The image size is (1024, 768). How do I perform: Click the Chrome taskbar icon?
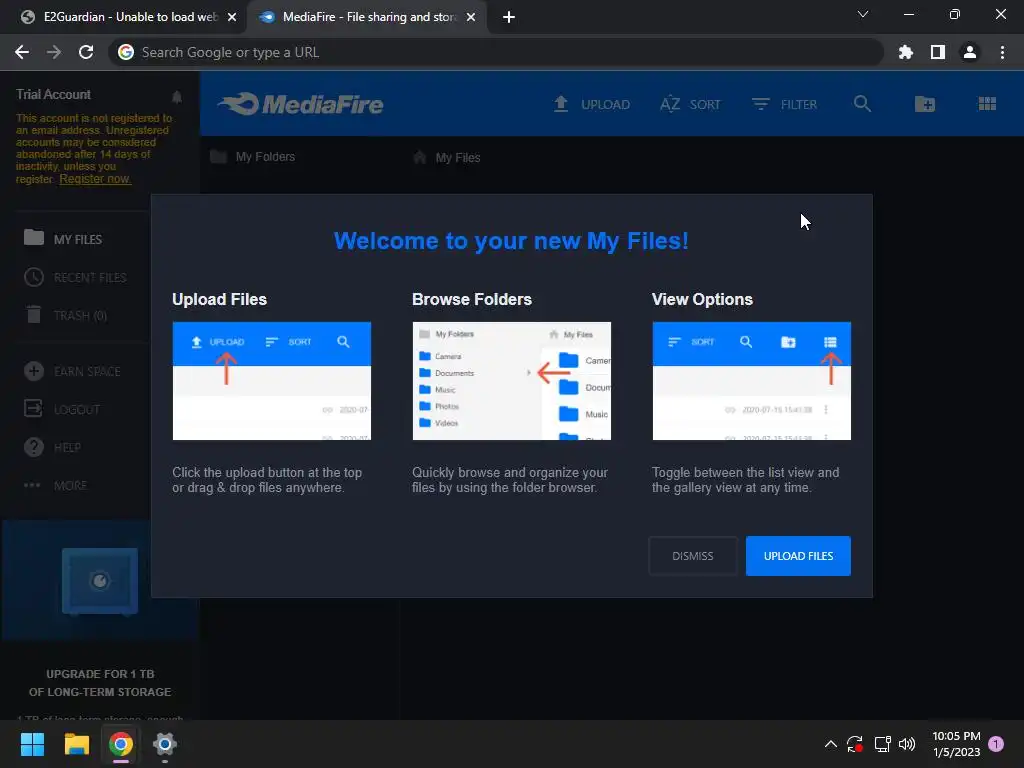tap(121, 744)
